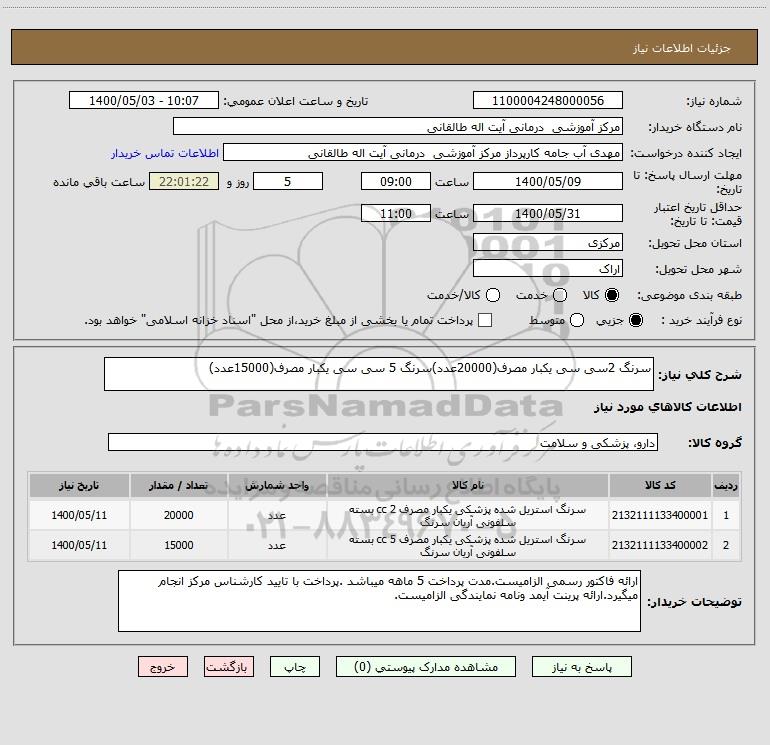
Task: Click the 5 cc syringe product name
Action: click(x=468, y=546)
